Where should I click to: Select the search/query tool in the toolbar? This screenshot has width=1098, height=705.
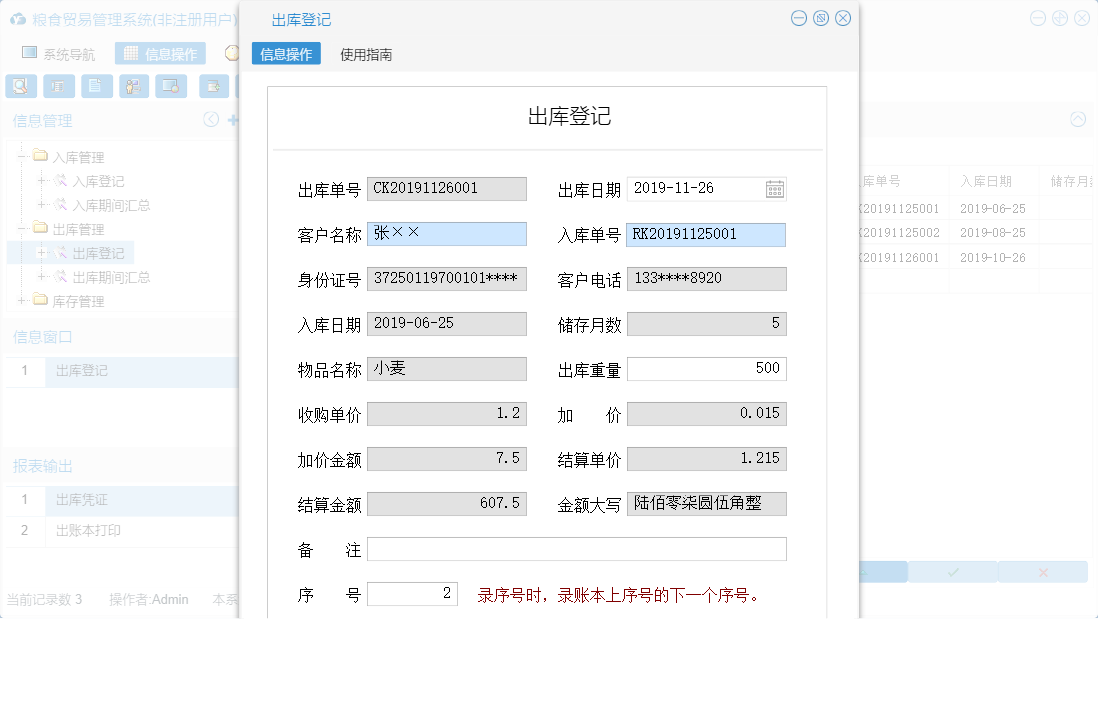20,86
